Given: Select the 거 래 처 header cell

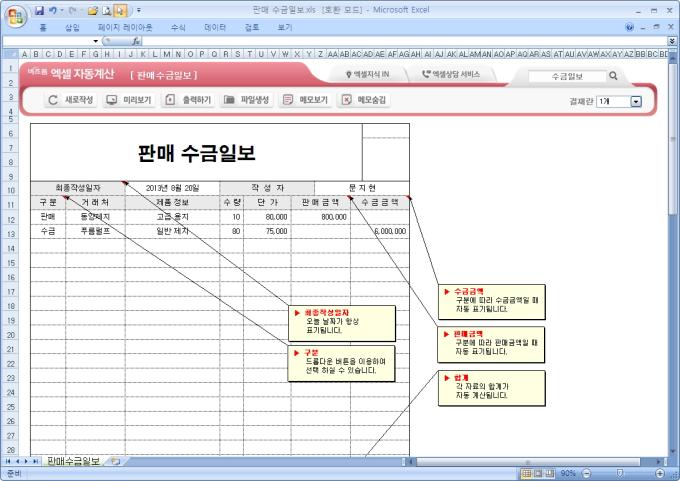Looking at the screenshot, I should 95,203.
